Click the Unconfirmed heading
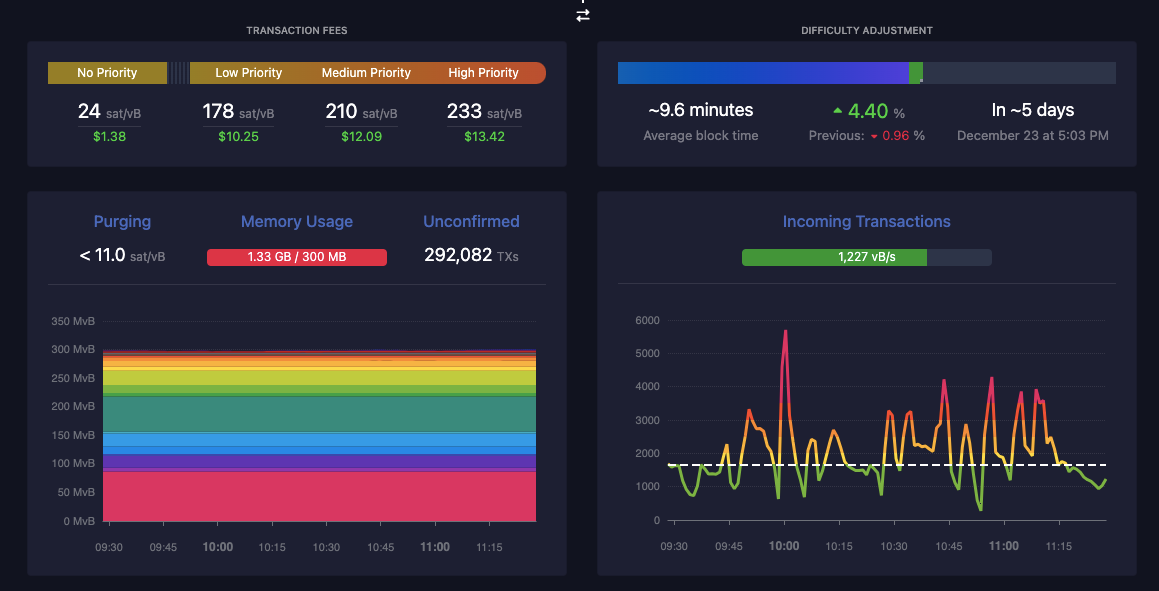1159x591 pixels. pyautogui.click(x=471, y=222)
